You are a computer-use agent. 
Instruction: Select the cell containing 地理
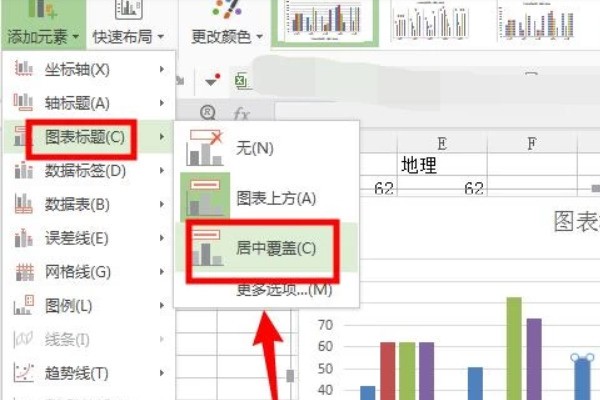coord(442,165)
